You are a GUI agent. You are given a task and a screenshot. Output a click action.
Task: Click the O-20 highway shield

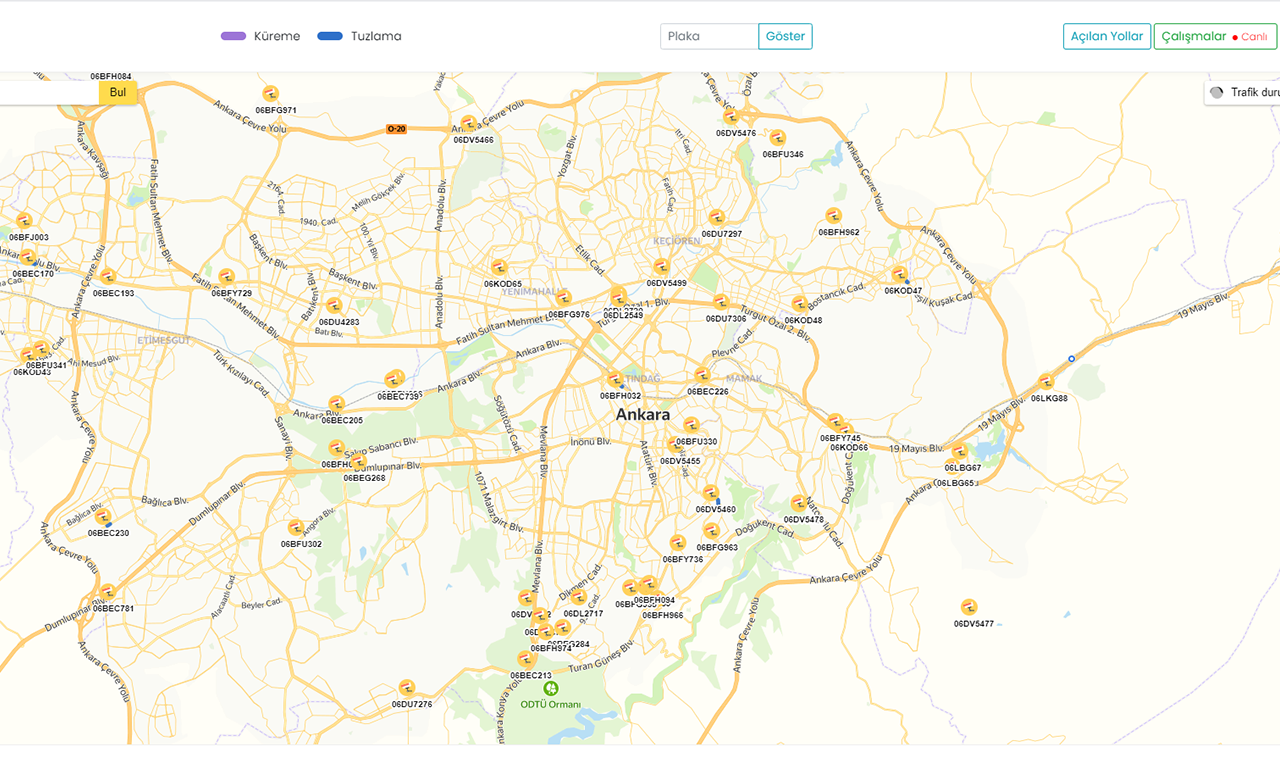(397, 129)
